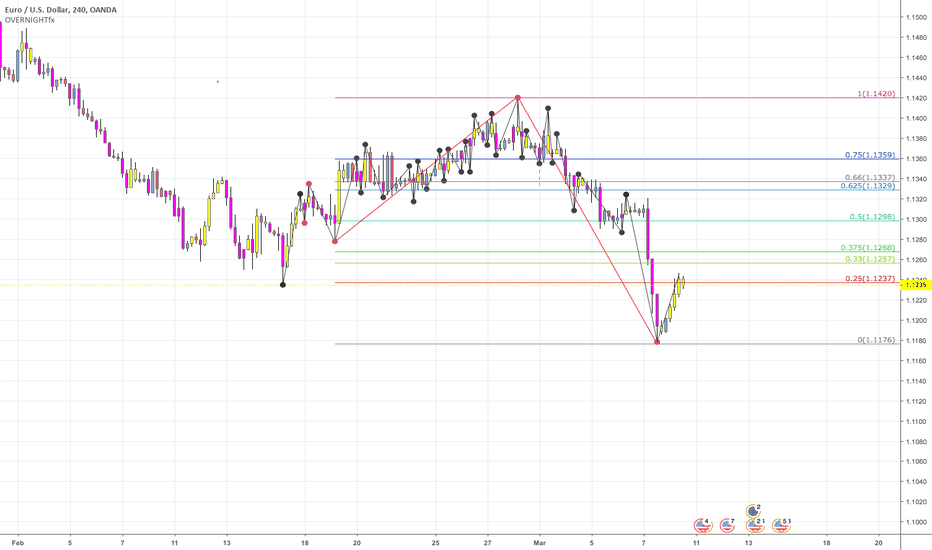Select the 0.375(1.1268) Fibonacci level label
Image resolution: width=932 pixels, height=550 pixels.
(867, 247)
